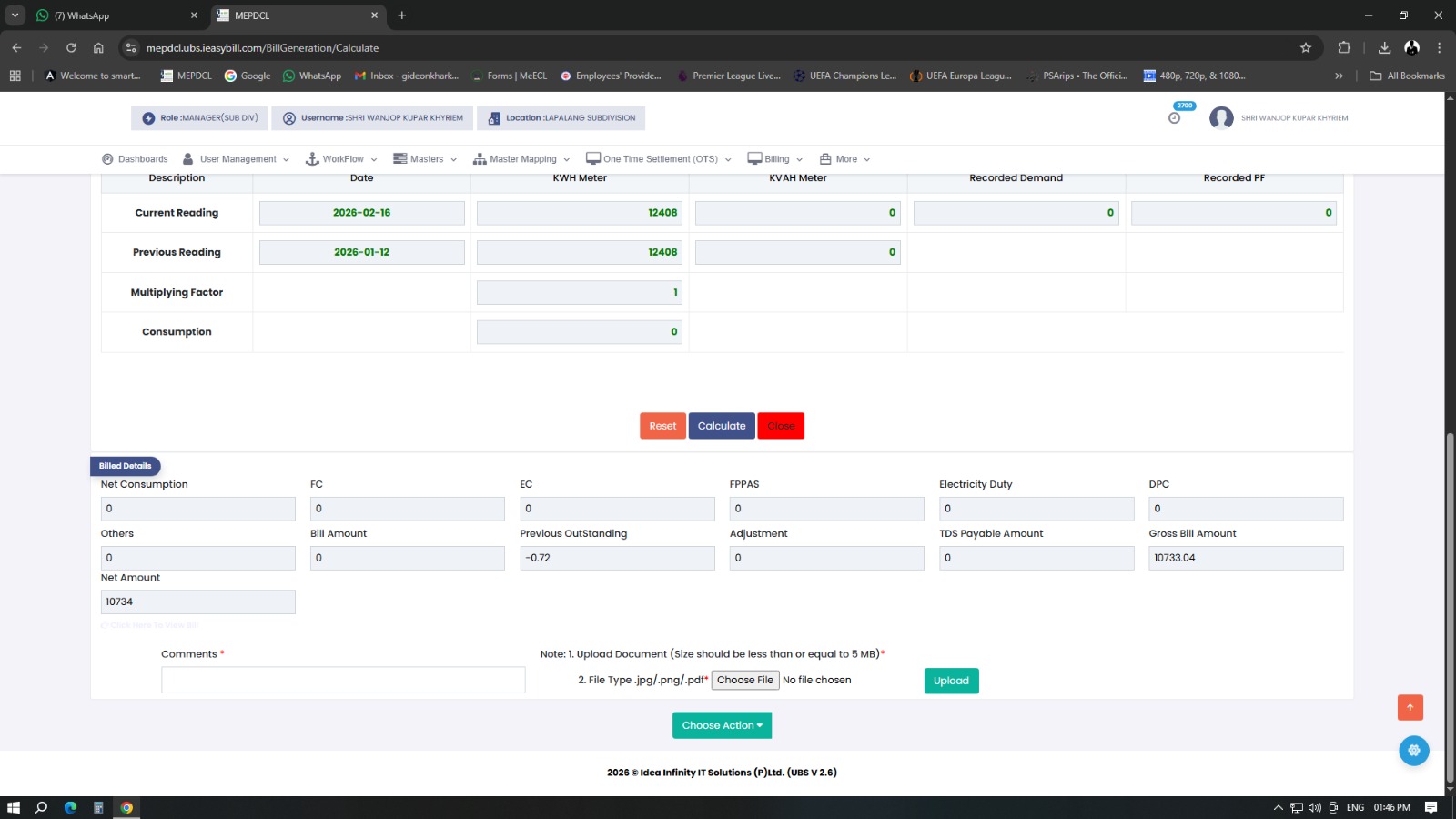Bookmark this page with the star icon

(x=1306, y=48)
